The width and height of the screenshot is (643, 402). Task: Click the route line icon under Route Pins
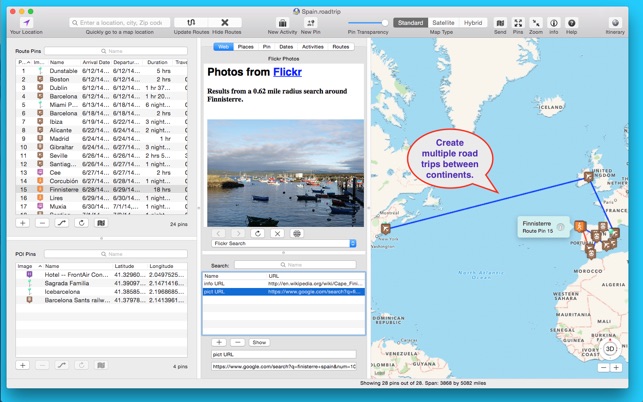click(62, 223)
